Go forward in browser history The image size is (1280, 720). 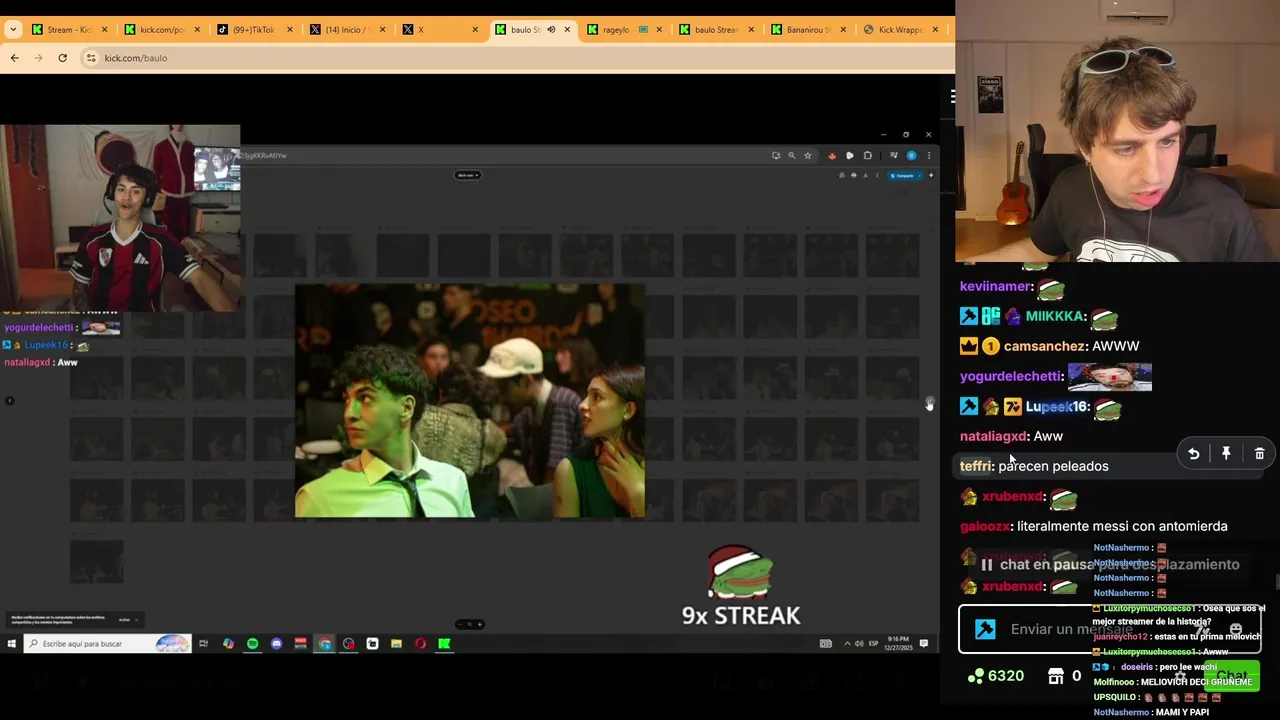pyautogui.click(x=38, y=58)
